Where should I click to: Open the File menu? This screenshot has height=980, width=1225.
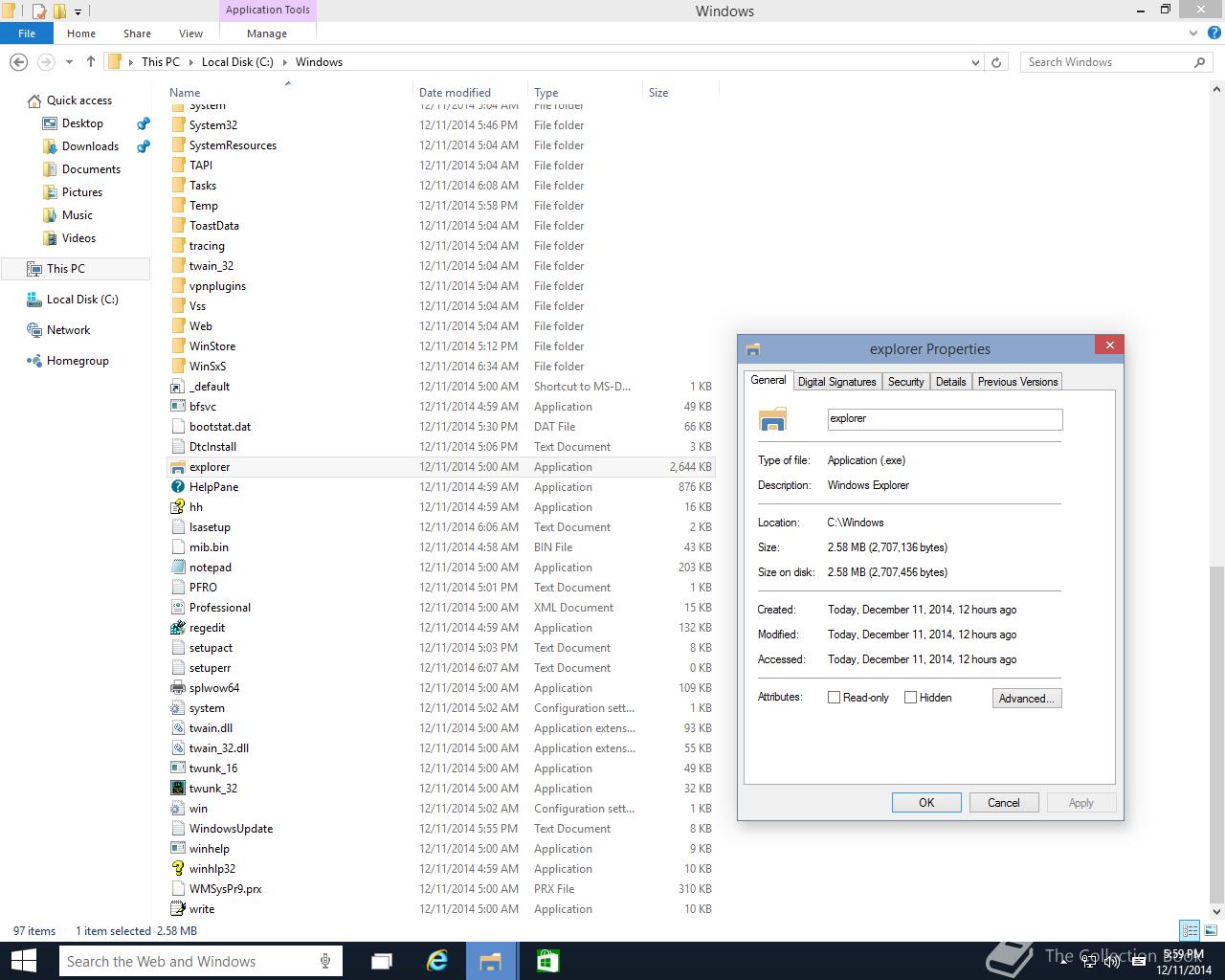point(27,33)
